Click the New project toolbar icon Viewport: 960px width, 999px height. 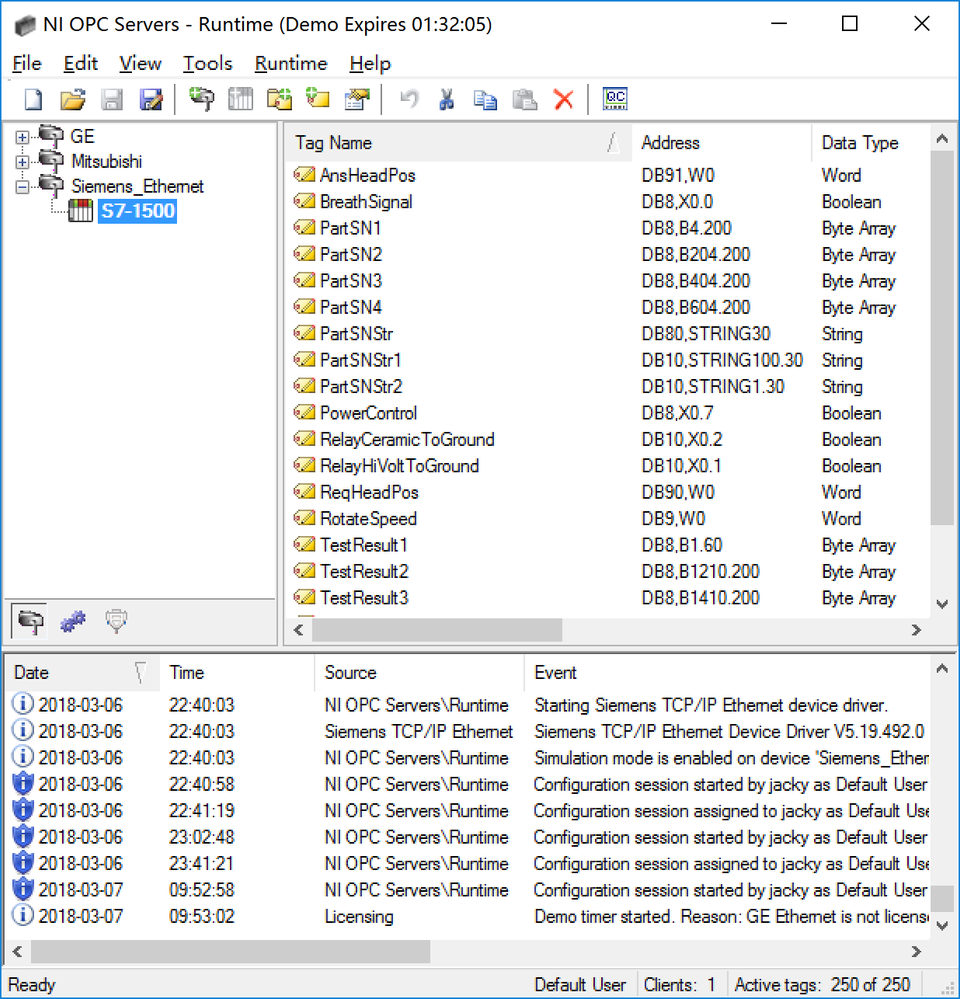33,99
